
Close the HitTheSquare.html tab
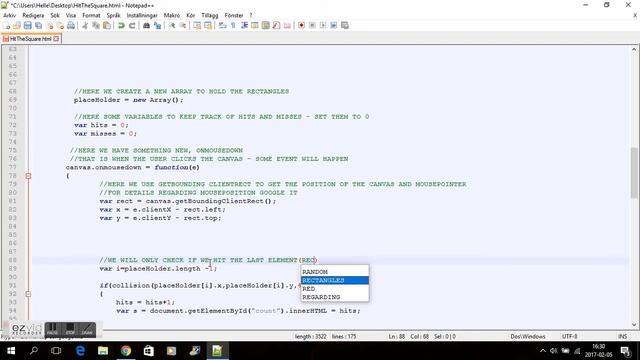(56, 39)
